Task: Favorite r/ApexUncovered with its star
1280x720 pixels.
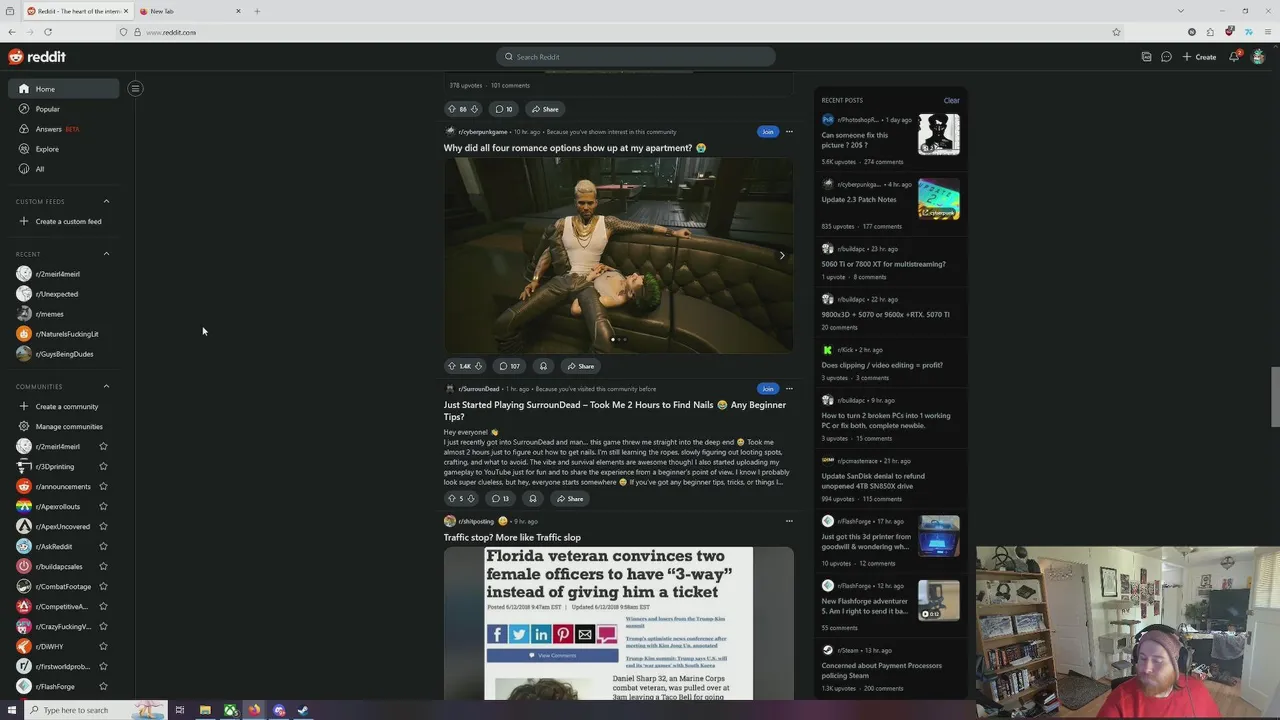Action: pyautogui.click(x=103, y=526)
